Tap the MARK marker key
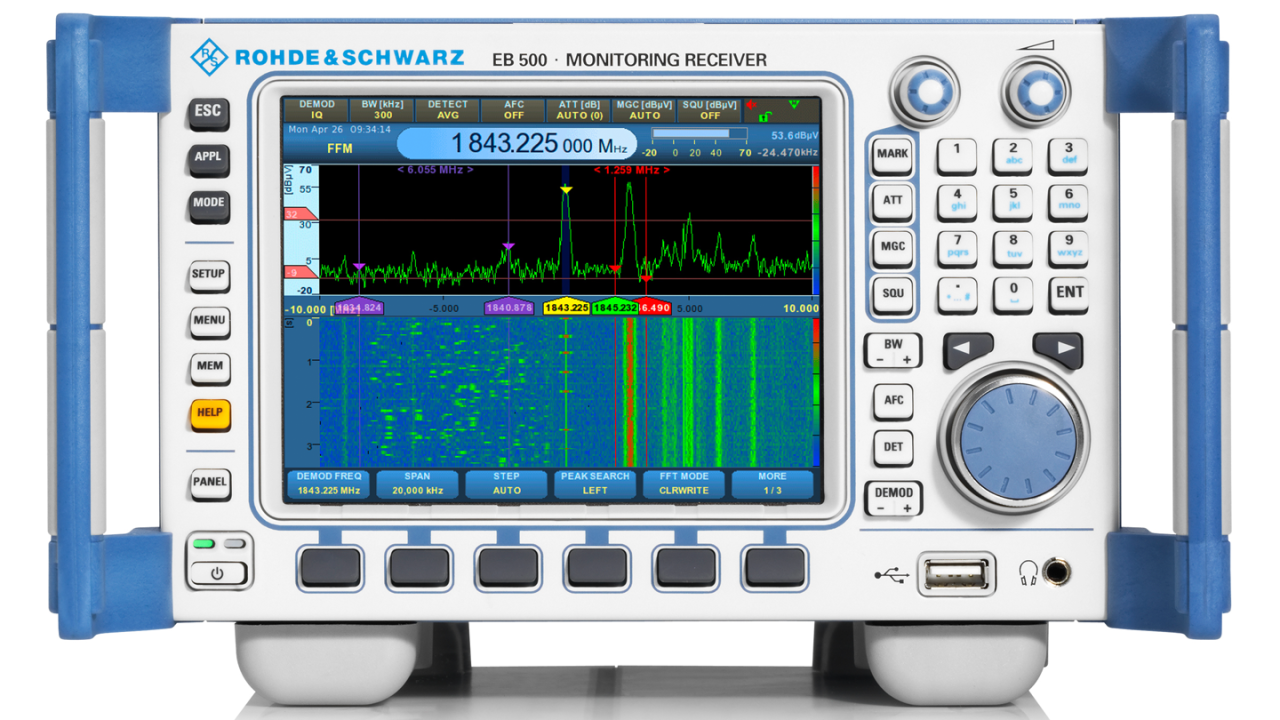 [892, 155]
